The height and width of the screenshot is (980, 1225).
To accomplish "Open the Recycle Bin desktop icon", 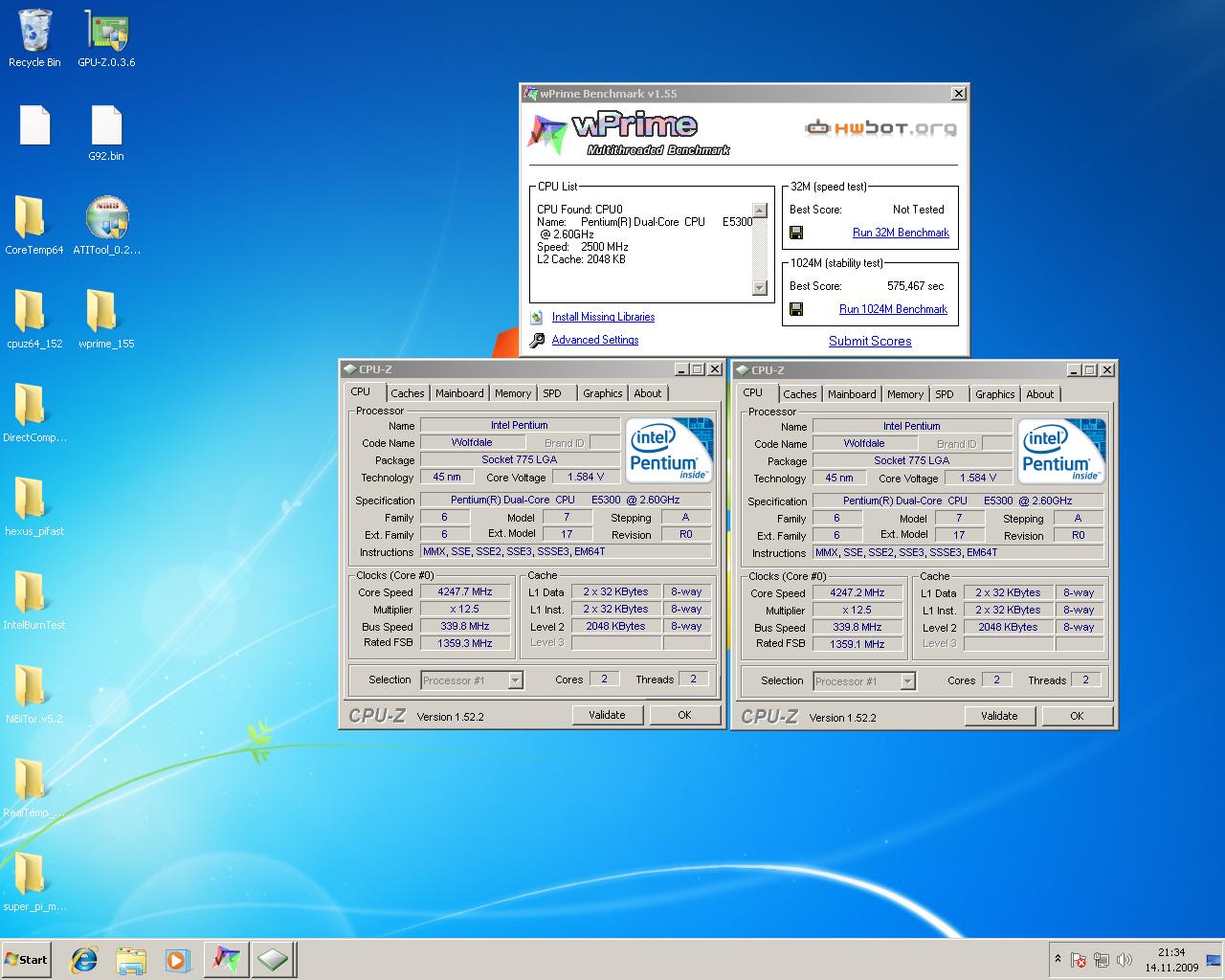I will click(x=34, y=37).
